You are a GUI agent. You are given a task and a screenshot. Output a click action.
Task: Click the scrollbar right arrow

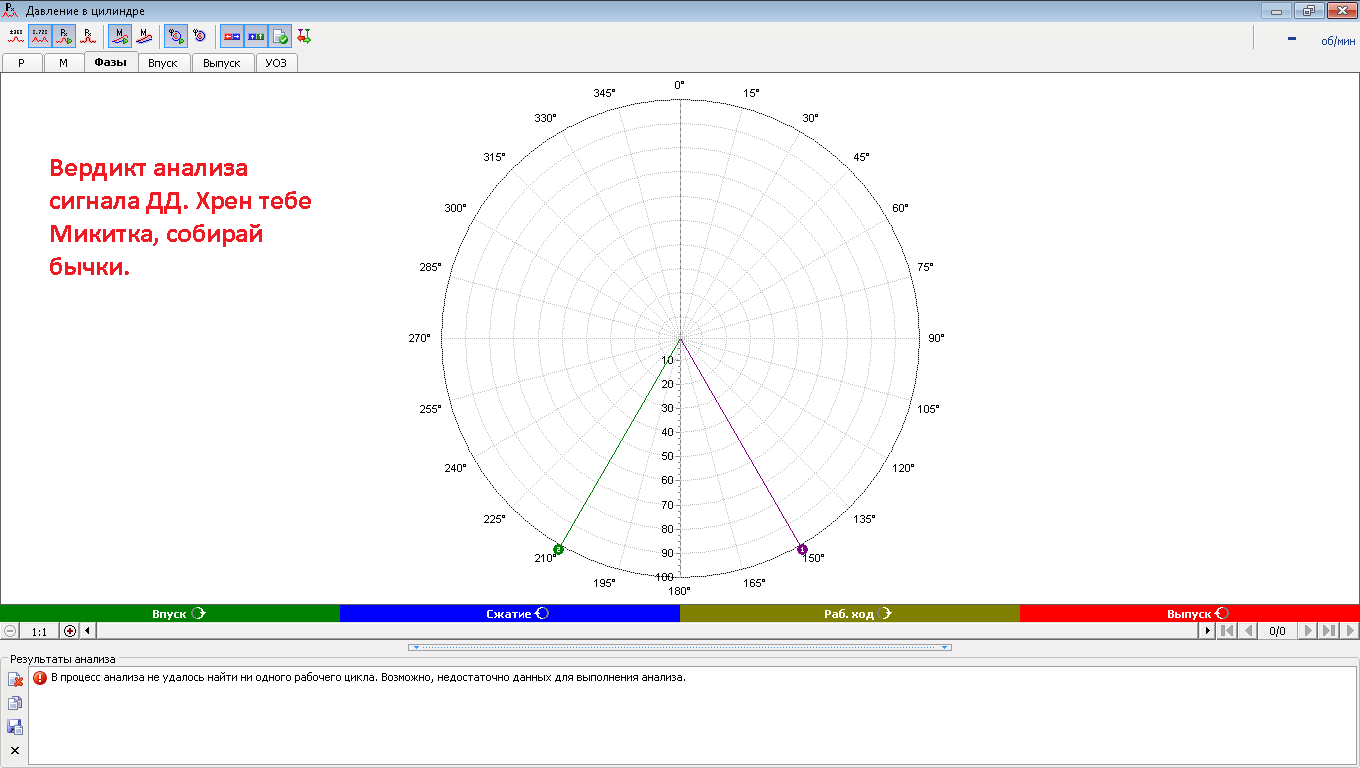click(1207, 631)
